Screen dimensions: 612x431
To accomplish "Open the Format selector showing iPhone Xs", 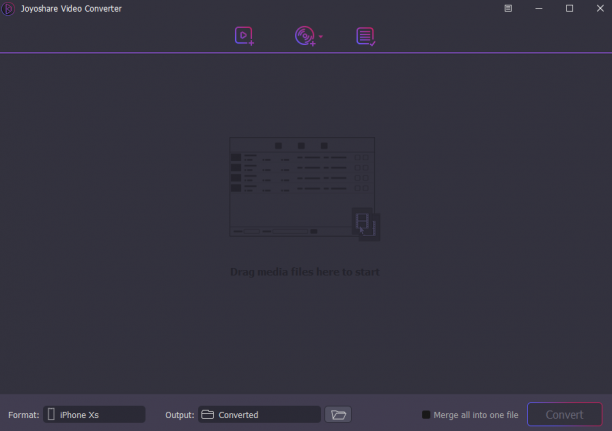I will point(94,415).
